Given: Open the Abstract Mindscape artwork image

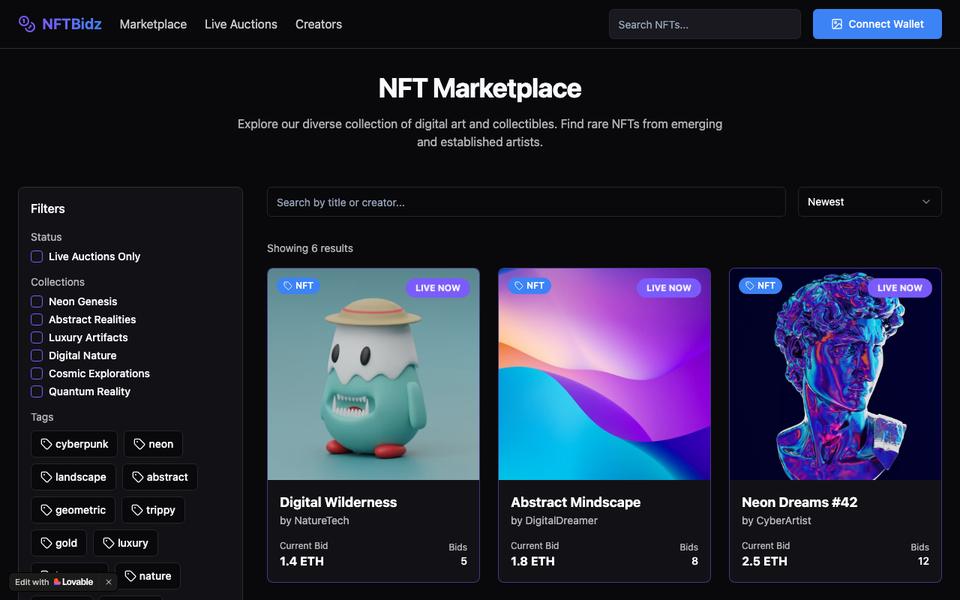Looking at the screenshot, I should point(604,374).
